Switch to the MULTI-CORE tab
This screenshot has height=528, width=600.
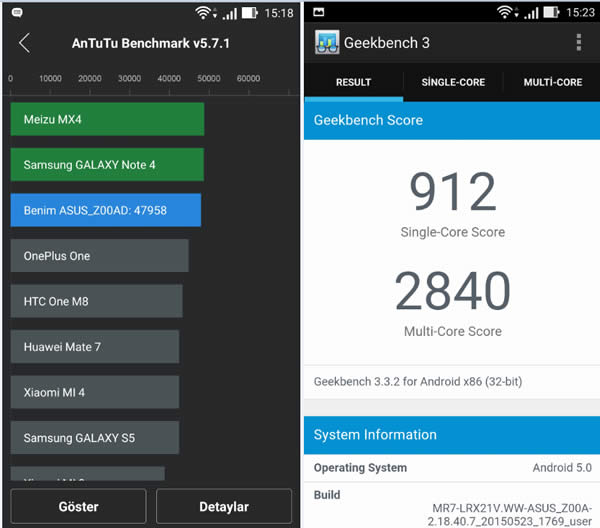click(553, 82)
